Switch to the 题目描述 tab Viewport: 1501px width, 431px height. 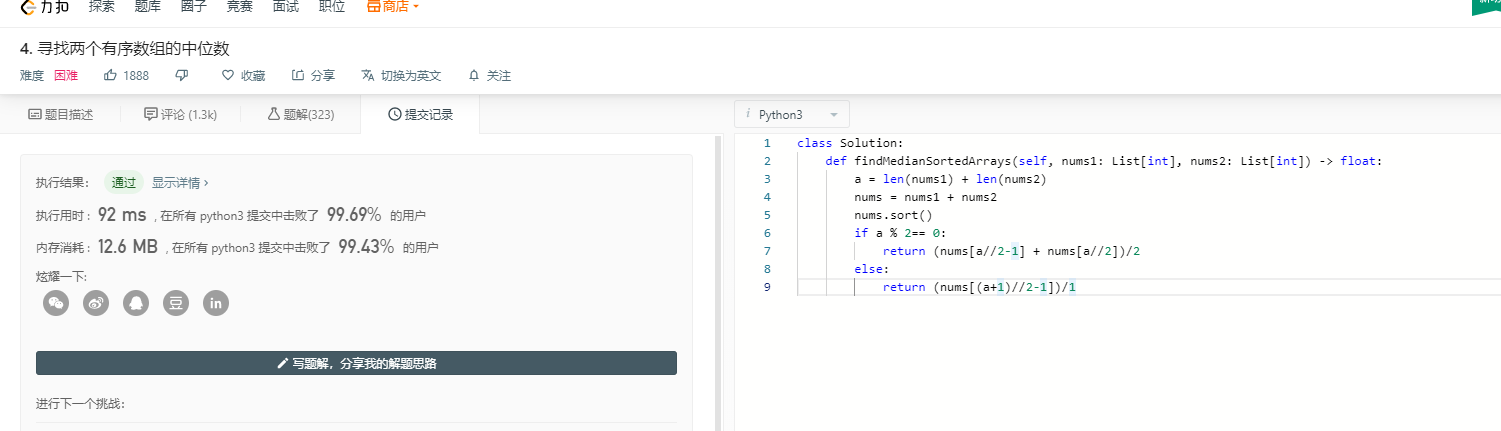[x=60, y=115]
